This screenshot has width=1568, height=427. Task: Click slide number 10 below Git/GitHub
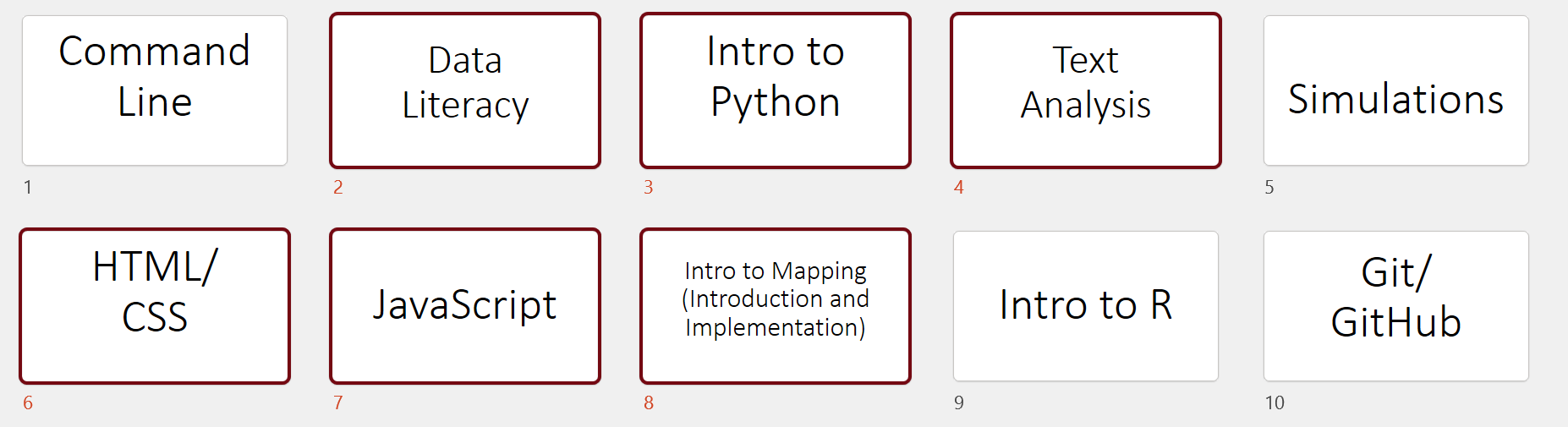point(1275,403)
